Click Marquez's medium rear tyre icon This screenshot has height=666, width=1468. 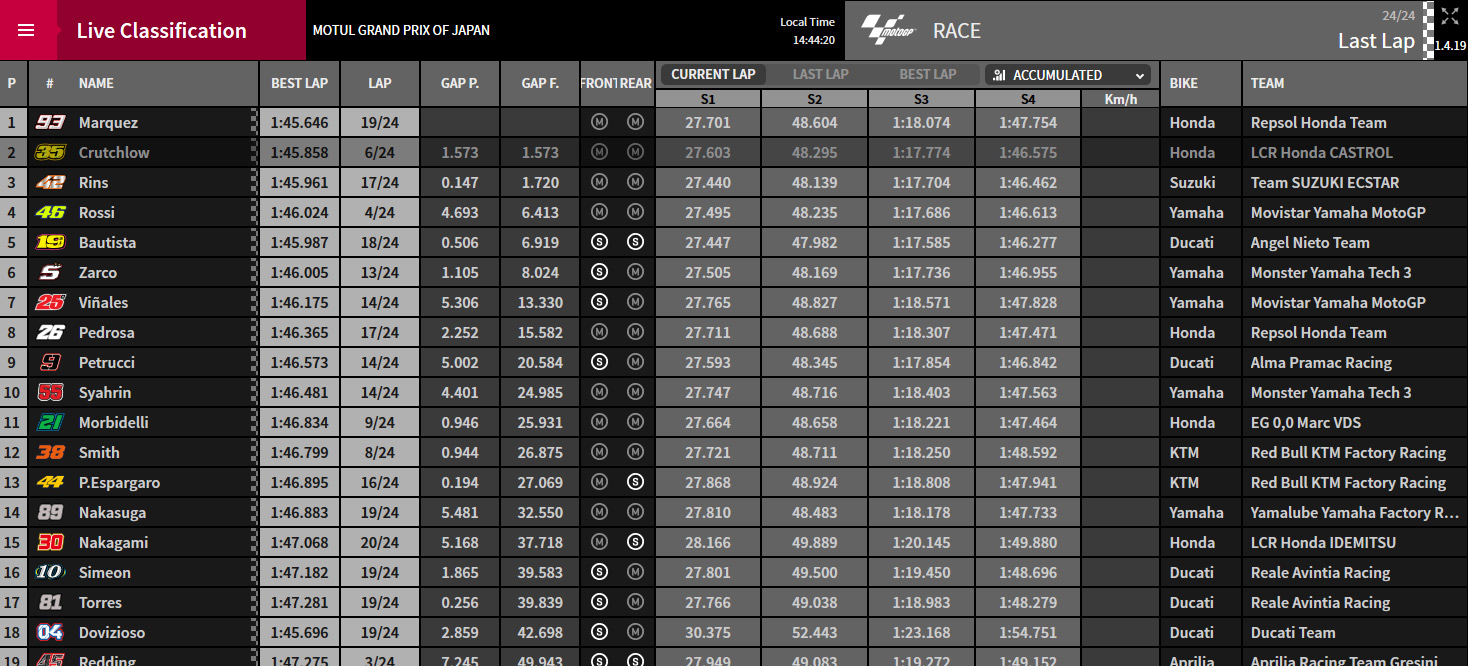point(635,122)
